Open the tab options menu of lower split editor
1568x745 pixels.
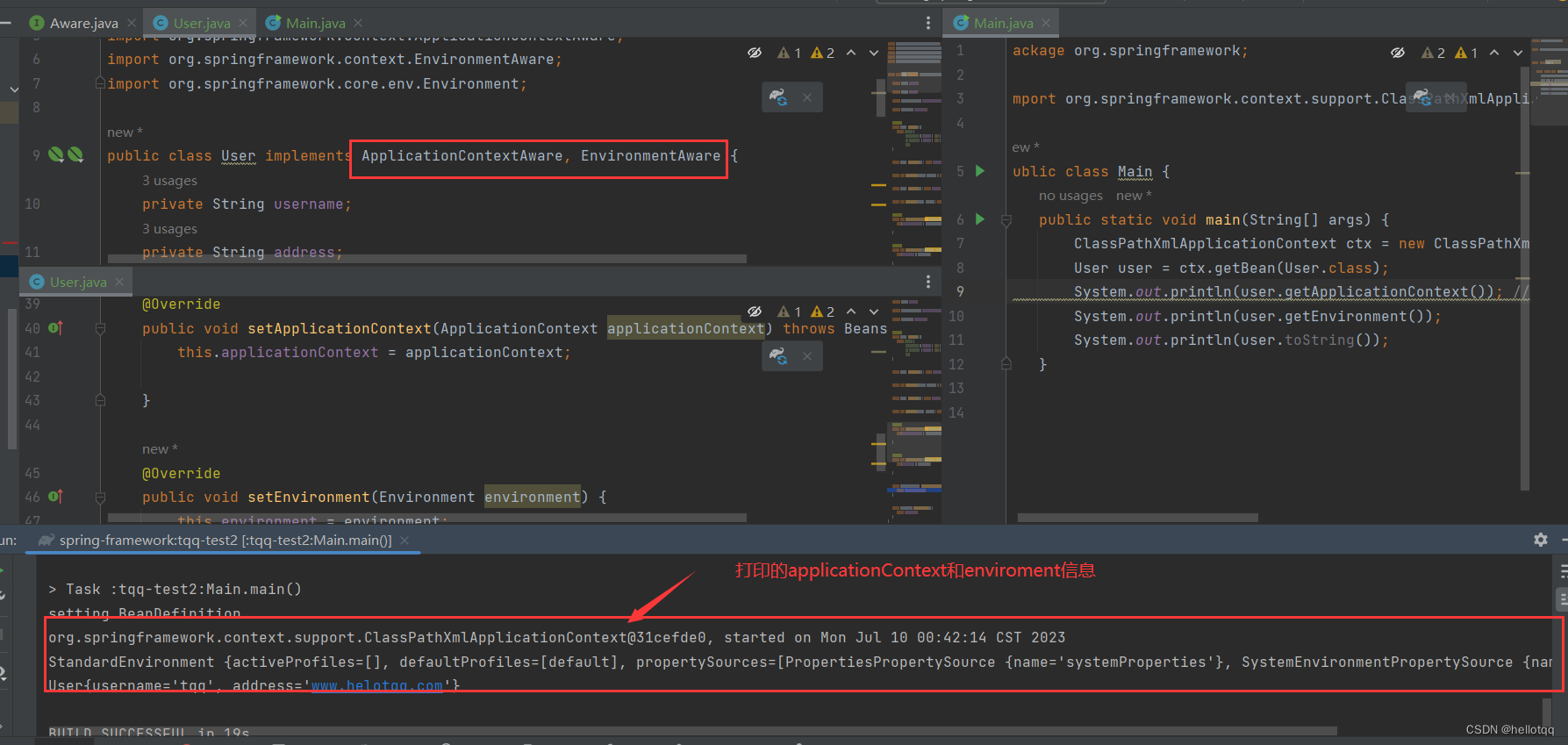pyautogui.click(x=928, y=282)
